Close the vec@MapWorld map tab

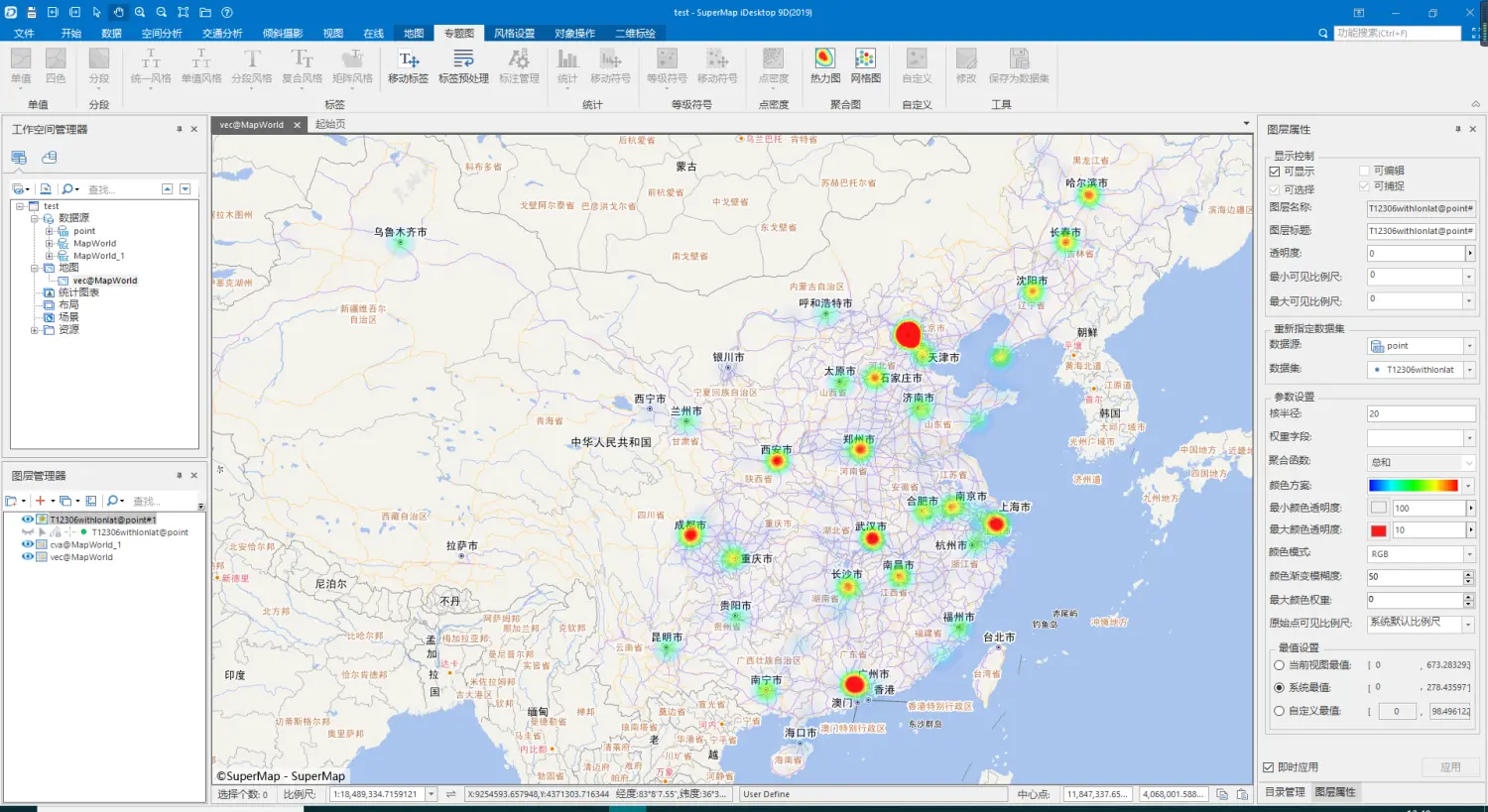(297, 125)
